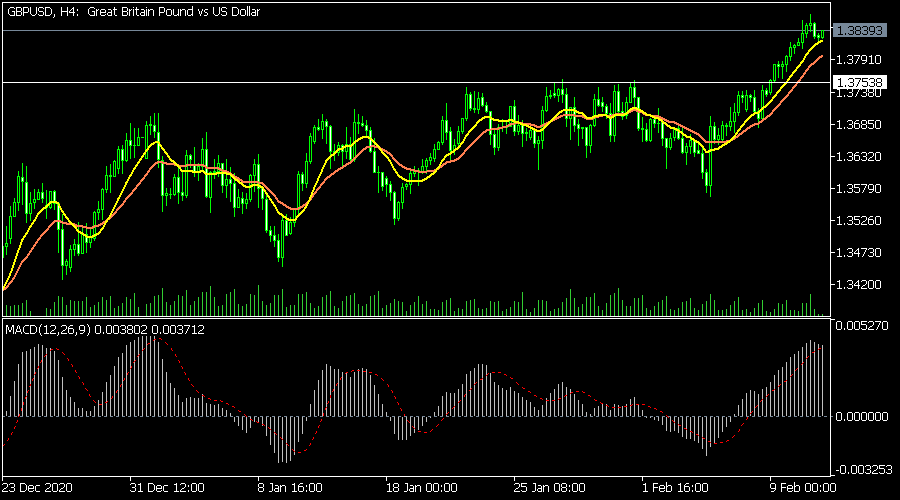Click the 18 Jan 00:00 time label

point(421,487)
